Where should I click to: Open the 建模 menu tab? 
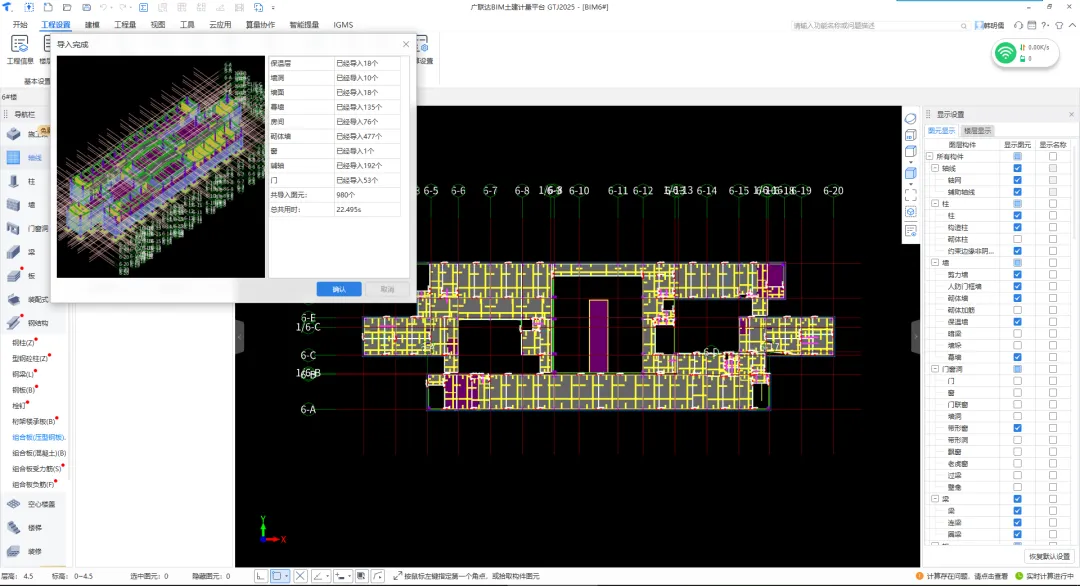click(x=92, y=25)
